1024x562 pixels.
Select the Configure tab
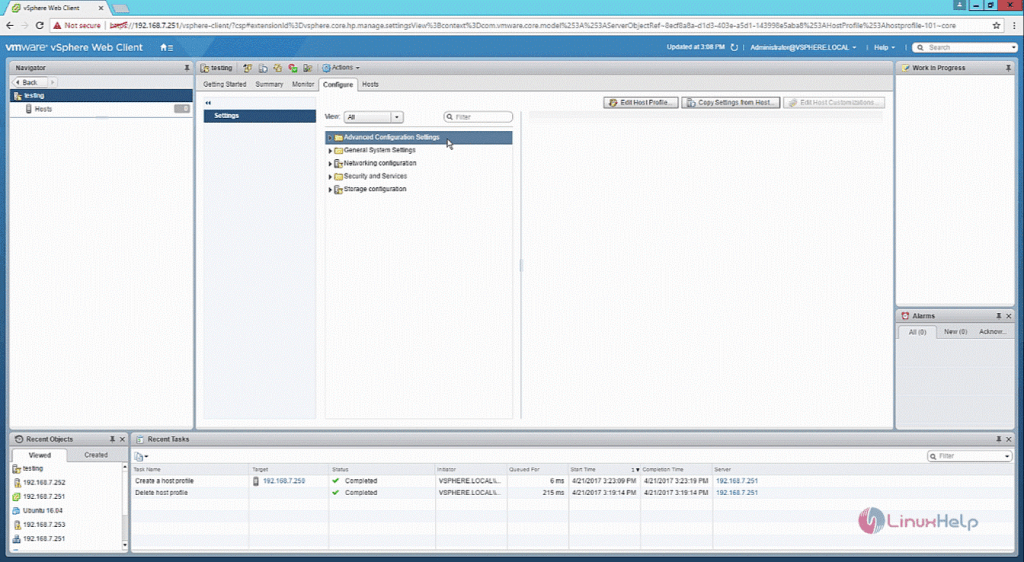click(338, 84)
